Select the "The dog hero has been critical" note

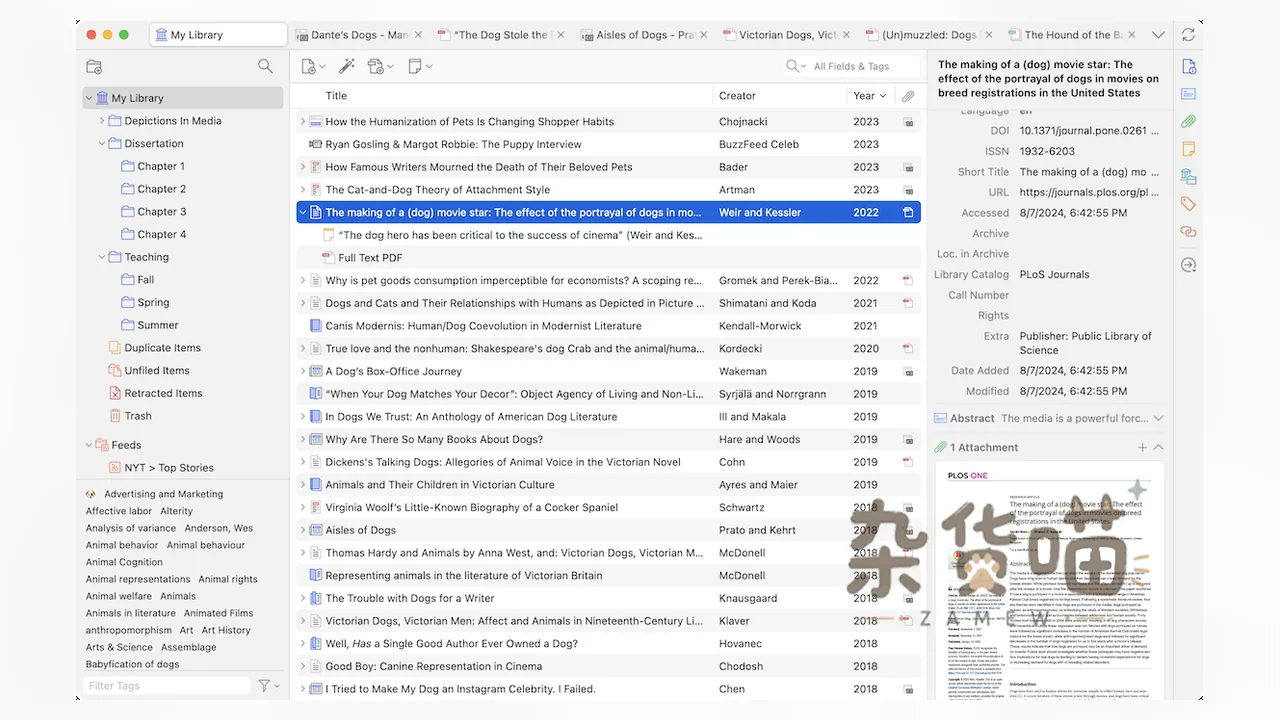click(609, 235)
